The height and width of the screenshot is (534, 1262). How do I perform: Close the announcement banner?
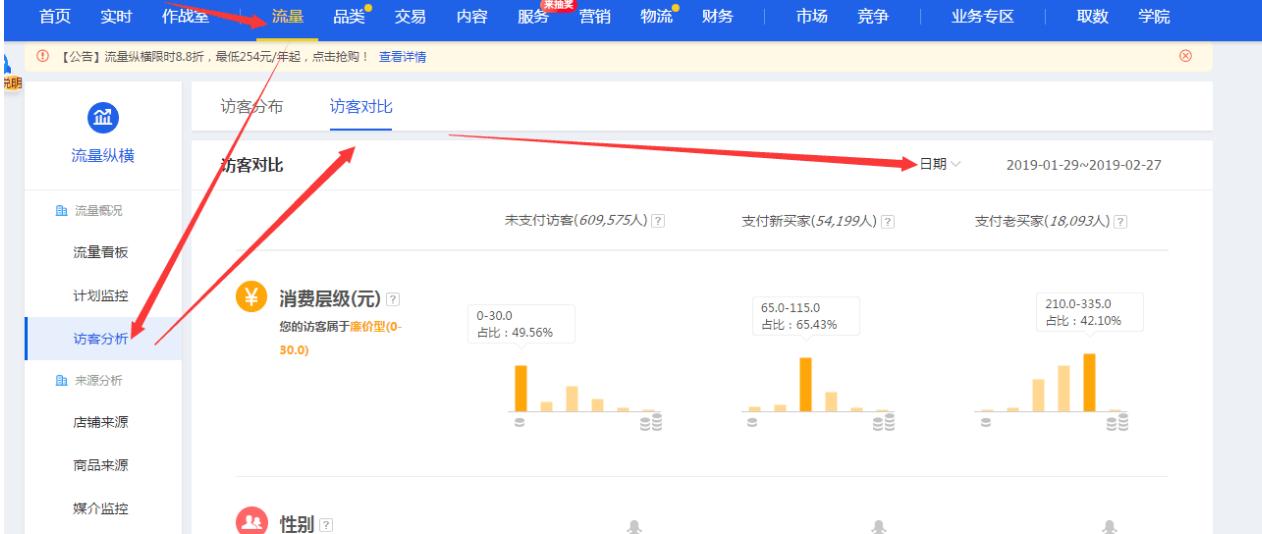(x=1186, y=56)
